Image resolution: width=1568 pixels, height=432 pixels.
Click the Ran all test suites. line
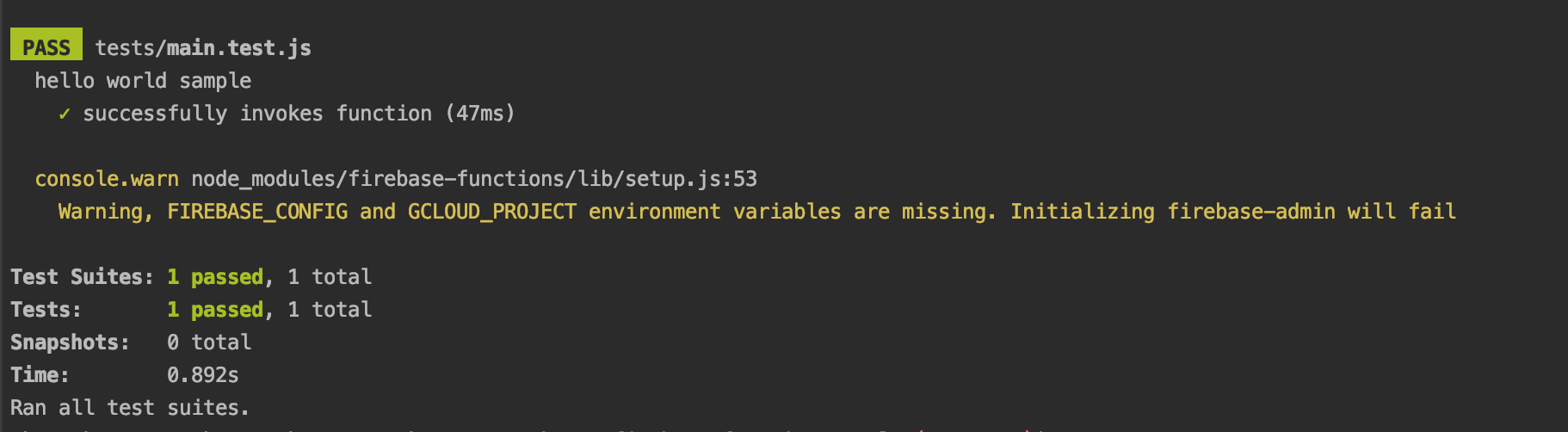tap(130, 408)
